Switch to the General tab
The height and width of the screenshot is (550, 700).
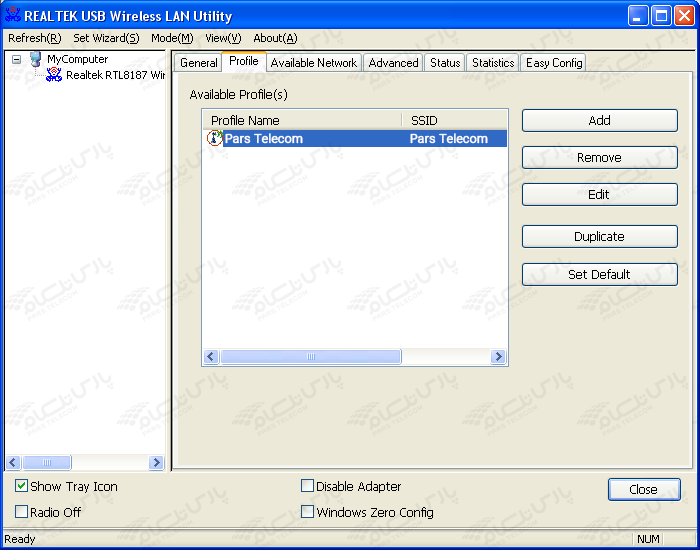[199, 63]
